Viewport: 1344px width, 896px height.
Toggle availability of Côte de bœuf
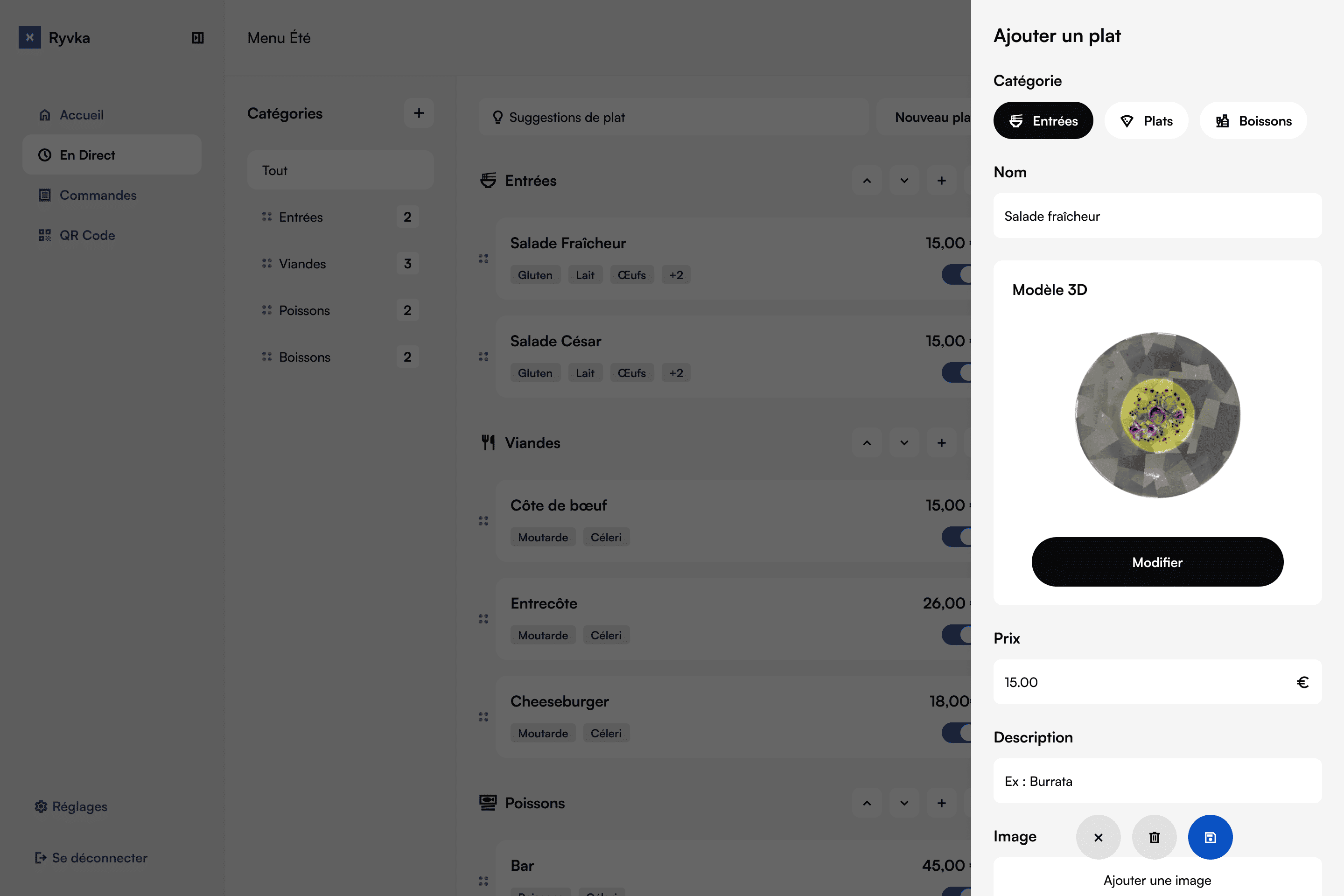tap(957, 537)
